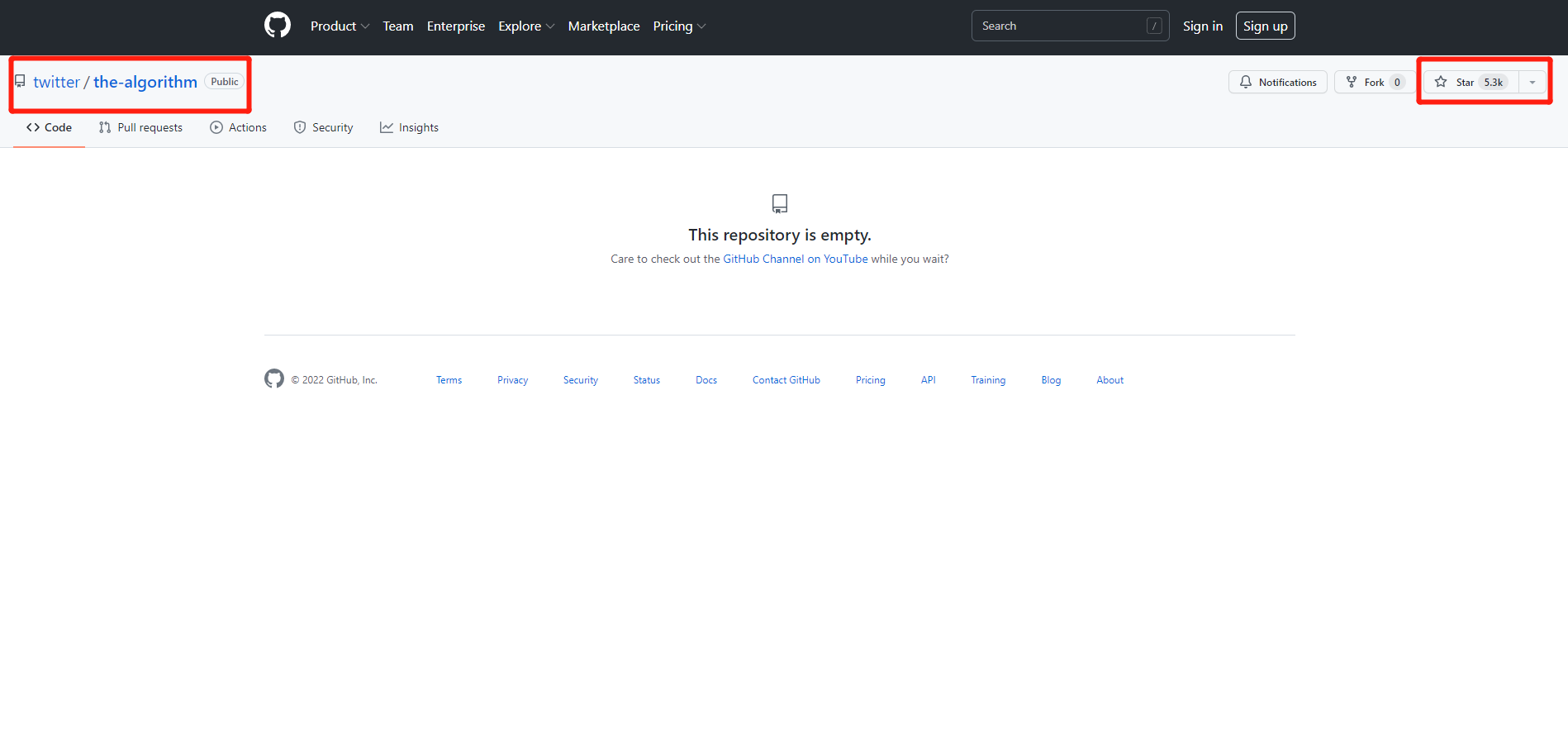Open the Privacy footer link

click(x=512, y=380)
